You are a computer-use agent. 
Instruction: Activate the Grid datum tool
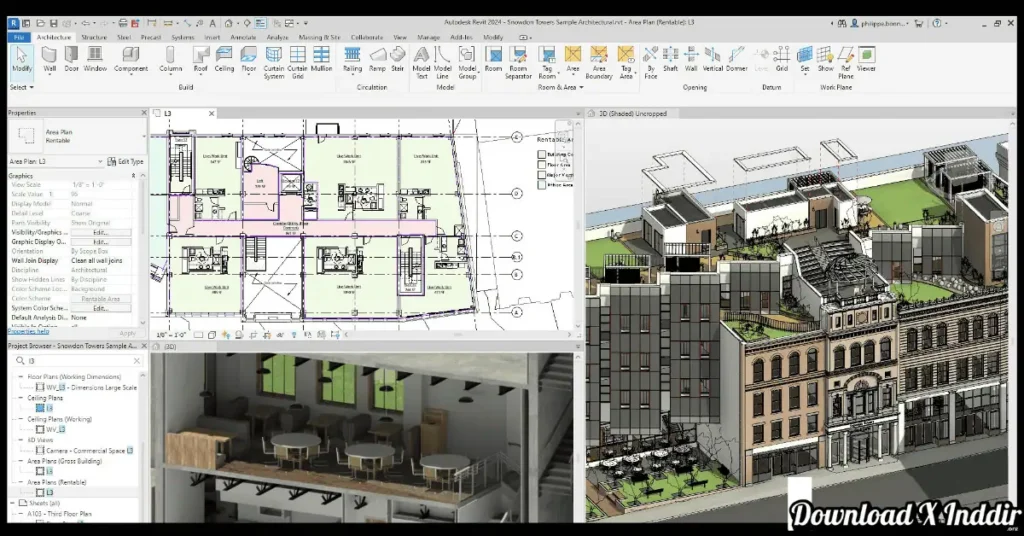pyautogui.click(x=782, y=59)
